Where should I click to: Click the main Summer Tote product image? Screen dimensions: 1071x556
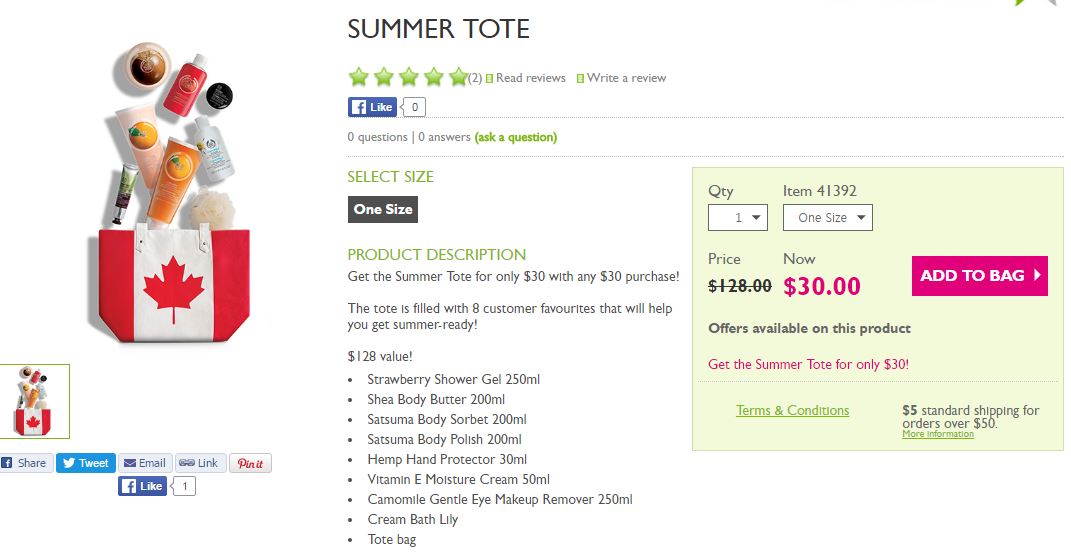tap(180, 195)
